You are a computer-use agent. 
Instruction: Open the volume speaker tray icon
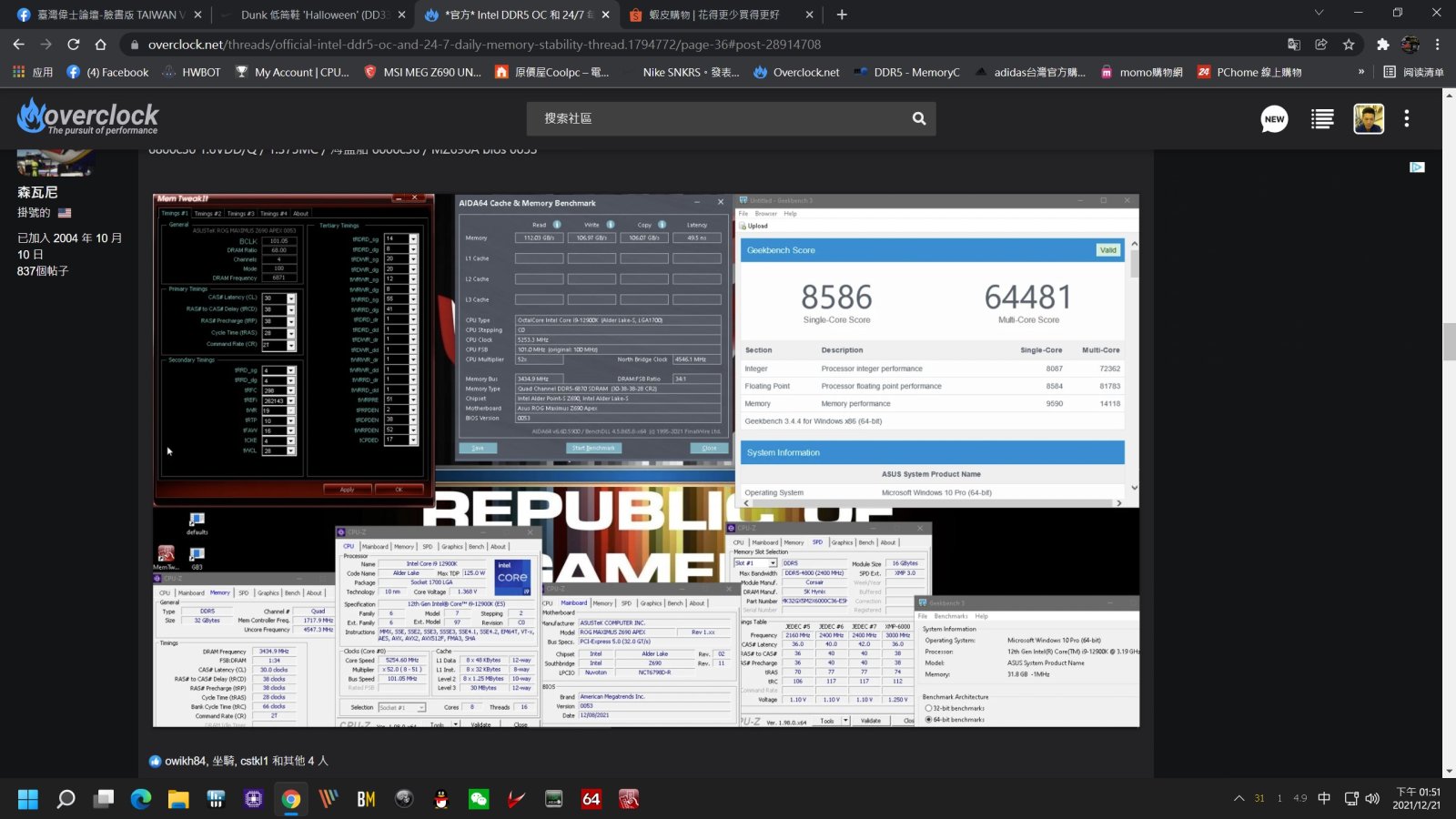point(1372,798)
